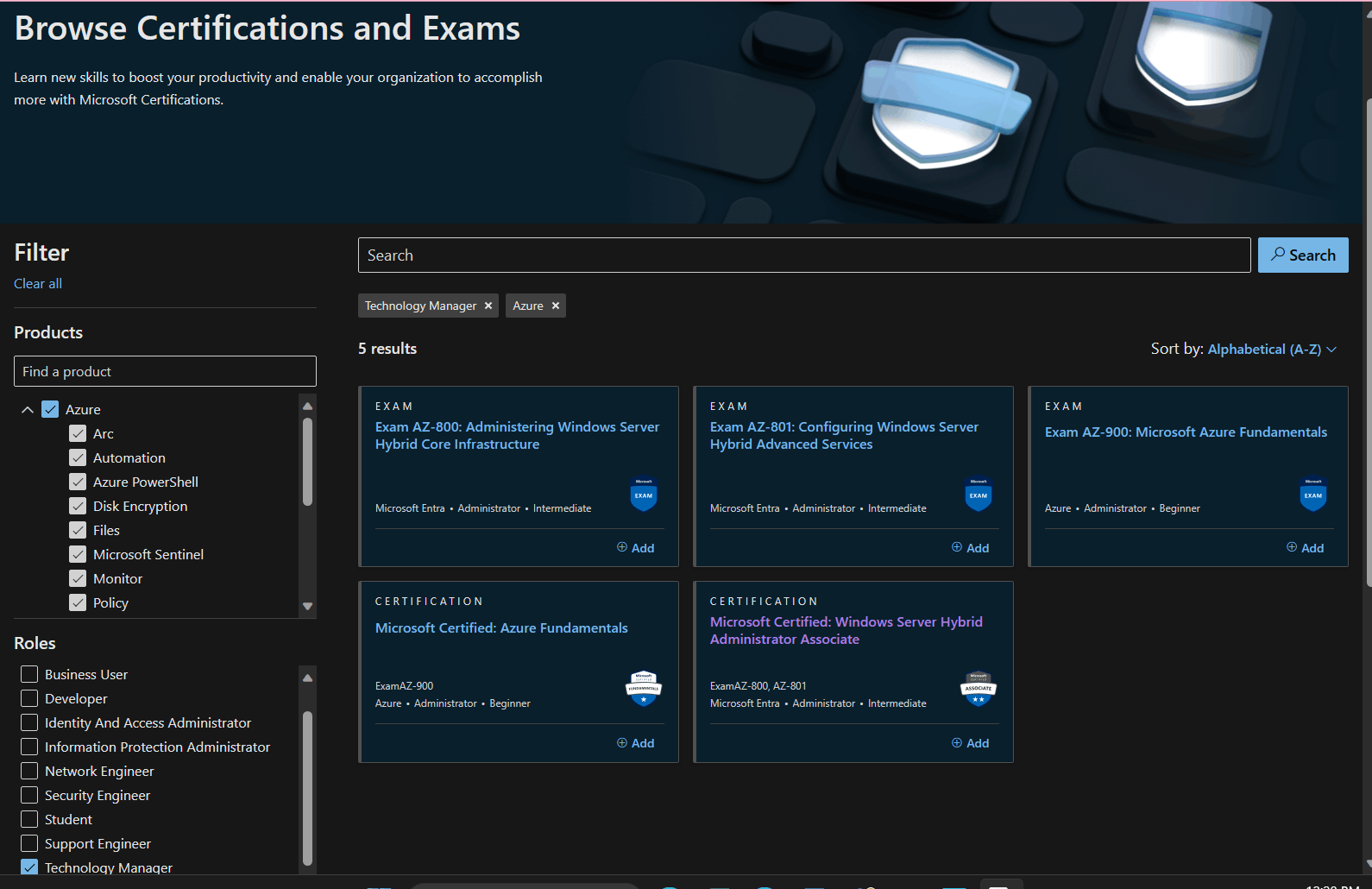Open Microsoft Certified: Azure Fundamentals link
The height and width of the screenshot is (889, 1372).
click(501, 628)
